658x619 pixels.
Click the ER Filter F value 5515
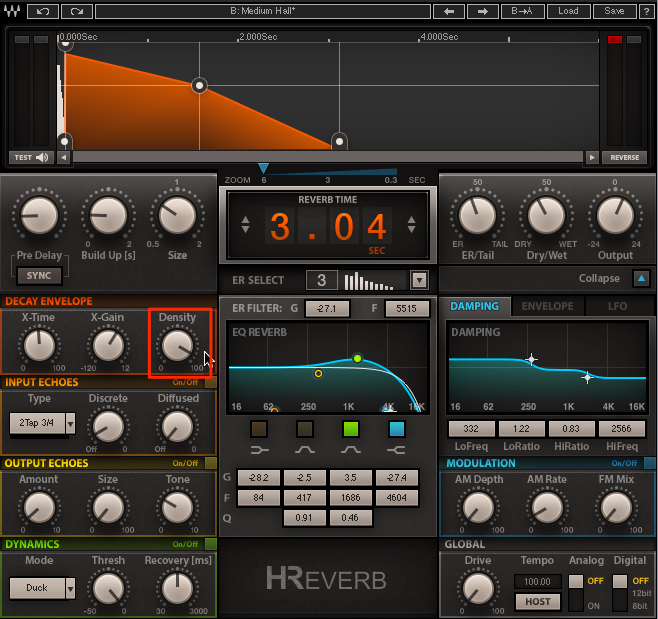pos(407,308)
